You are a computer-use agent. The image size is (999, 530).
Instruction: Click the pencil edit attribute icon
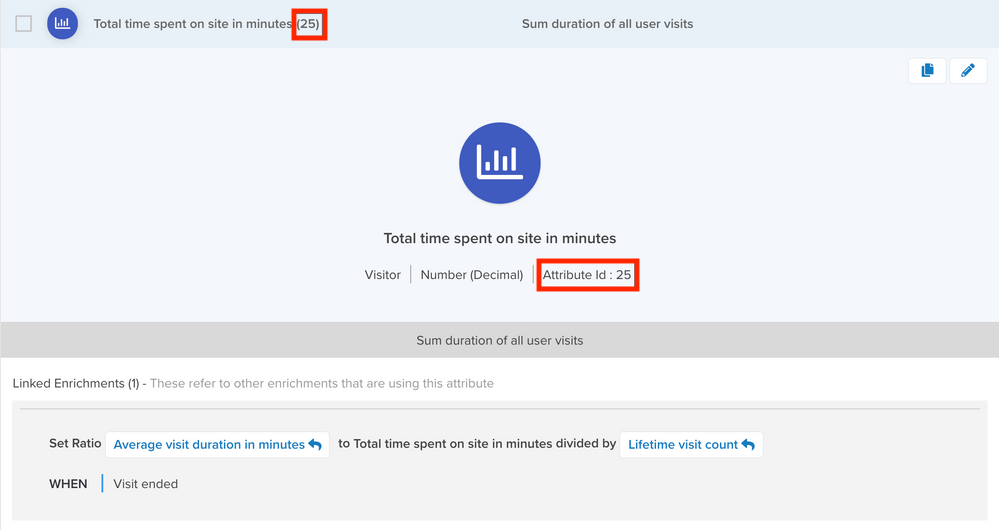click(x=967, y=70)
